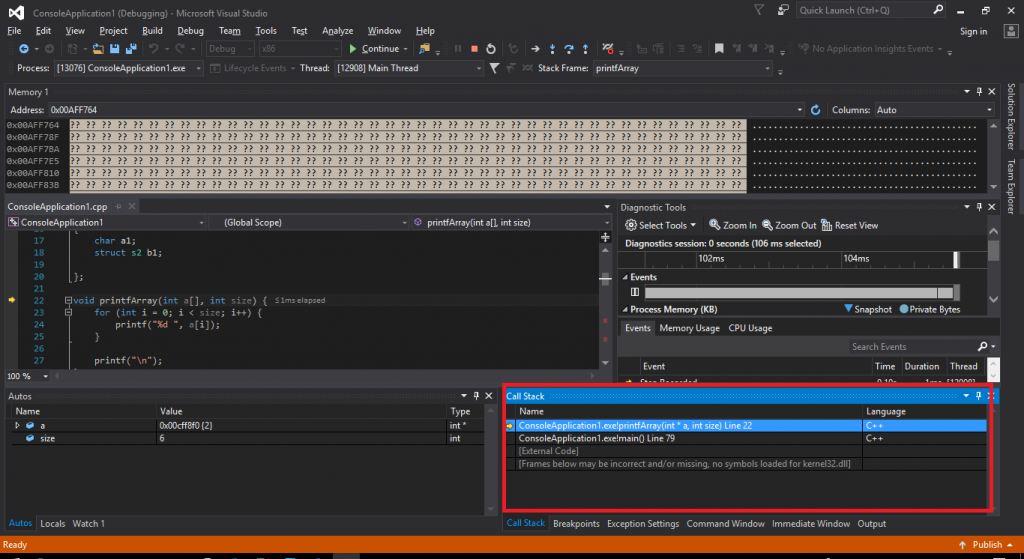Click Sign in link
This screenshot has width=1024, height=559.
point(972,31)
